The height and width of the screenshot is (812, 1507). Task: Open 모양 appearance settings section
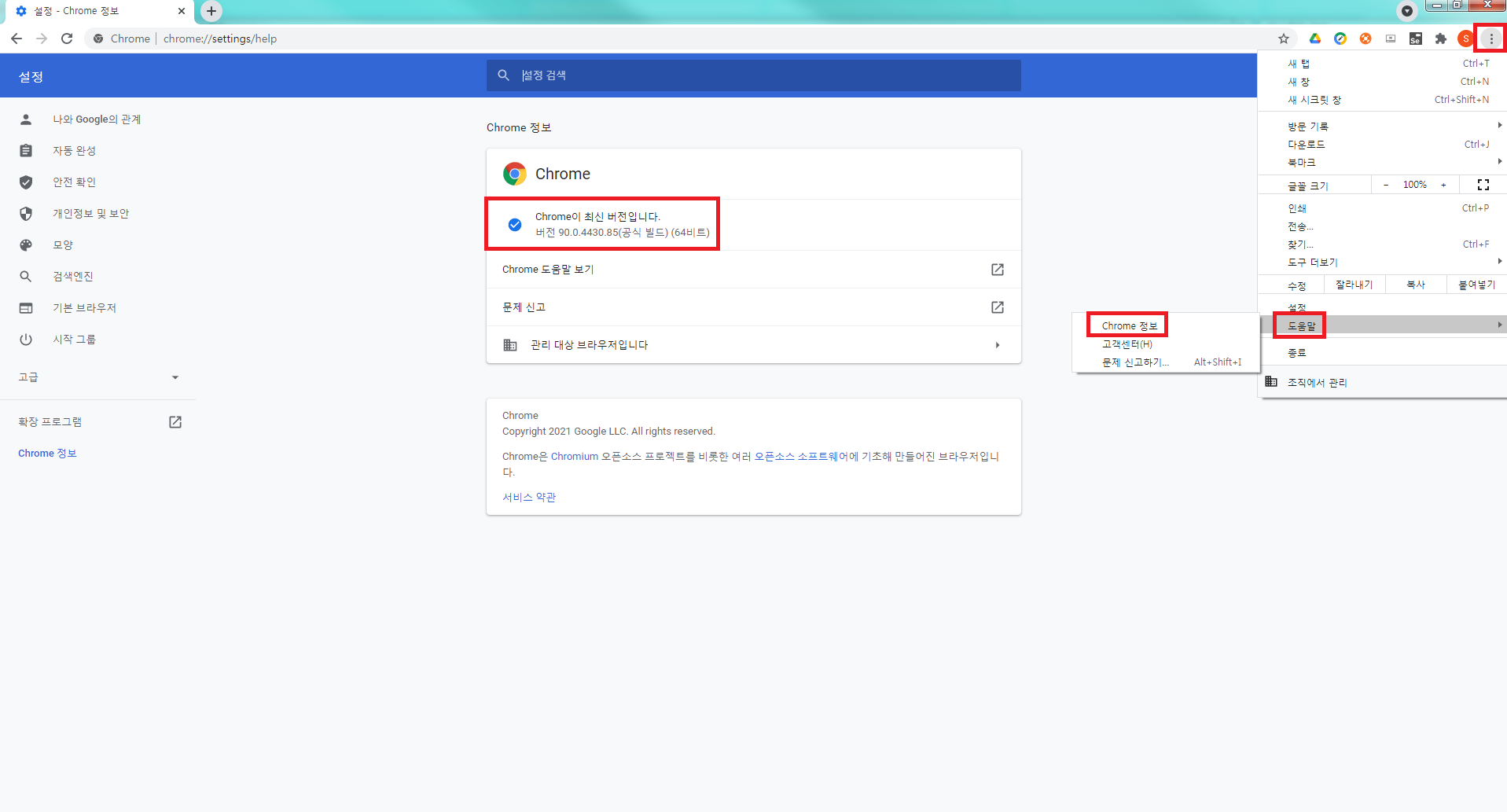97,245
